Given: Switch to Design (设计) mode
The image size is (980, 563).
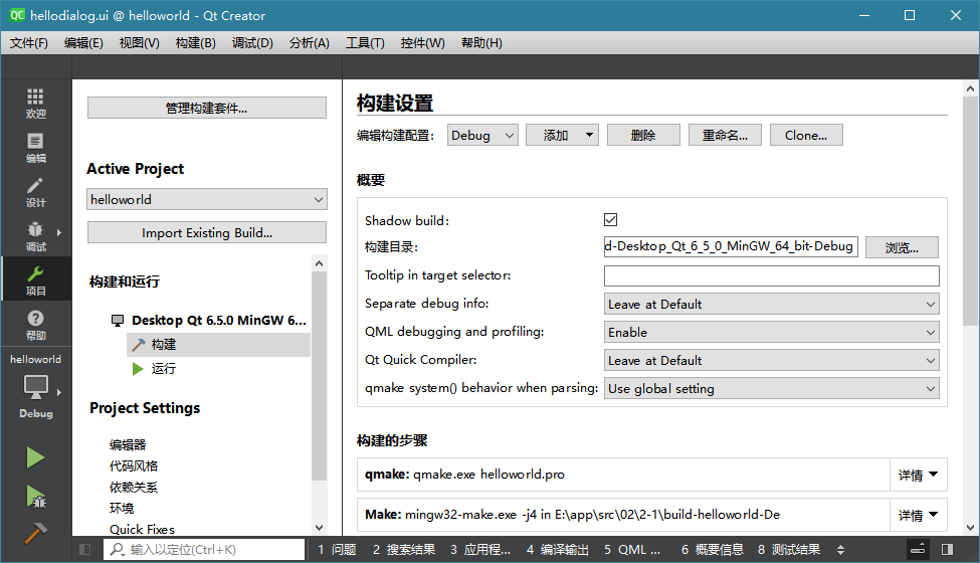Looking at the screenshot, I should (36, 192).
